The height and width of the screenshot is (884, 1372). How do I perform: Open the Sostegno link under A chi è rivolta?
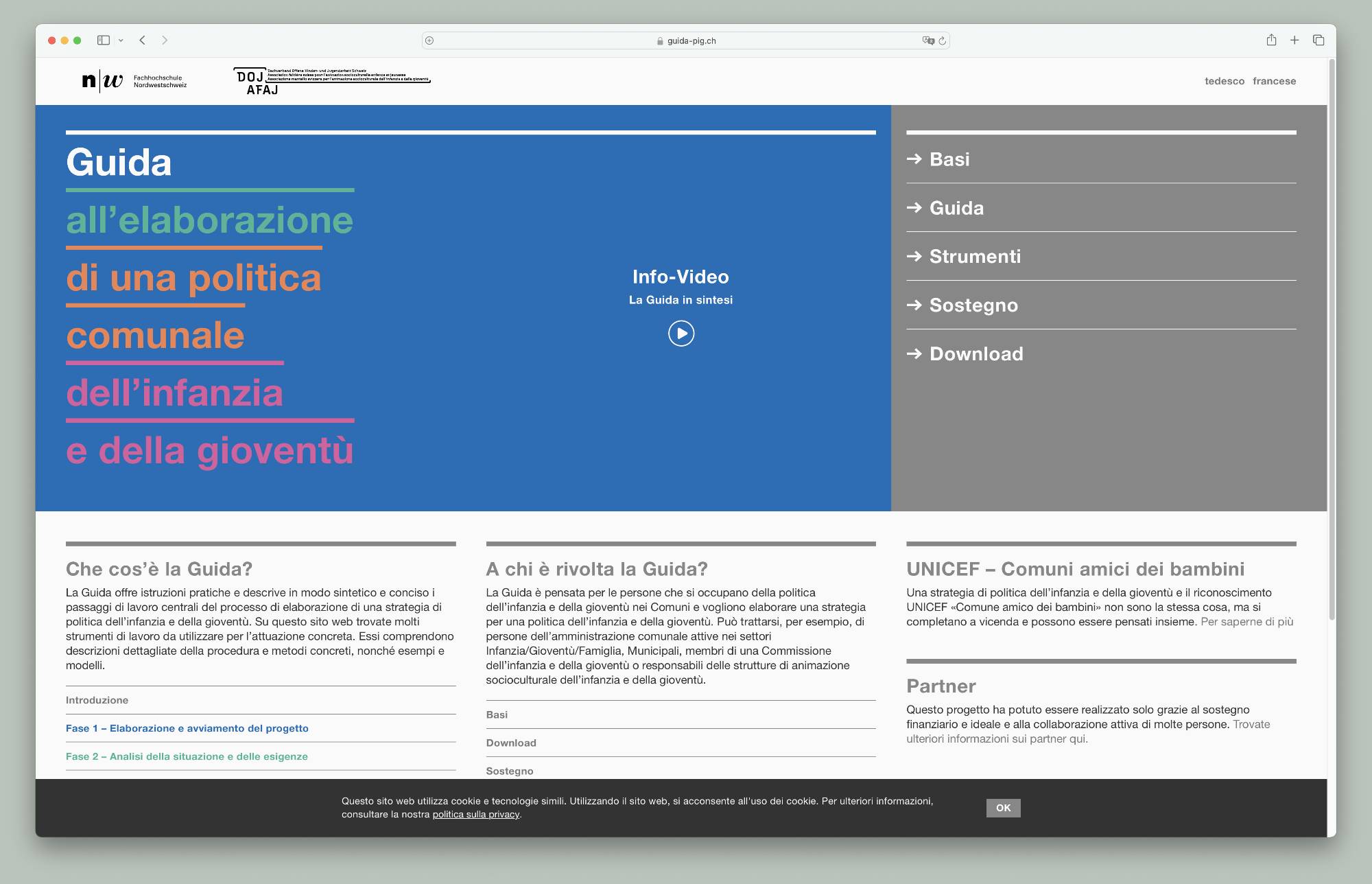click(510, 771)
